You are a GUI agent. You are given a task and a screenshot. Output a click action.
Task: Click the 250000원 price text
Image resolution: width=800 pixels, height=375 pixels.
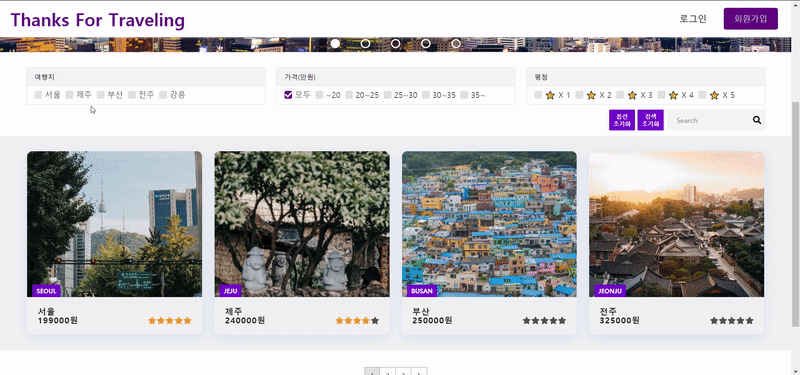point(433,320)
